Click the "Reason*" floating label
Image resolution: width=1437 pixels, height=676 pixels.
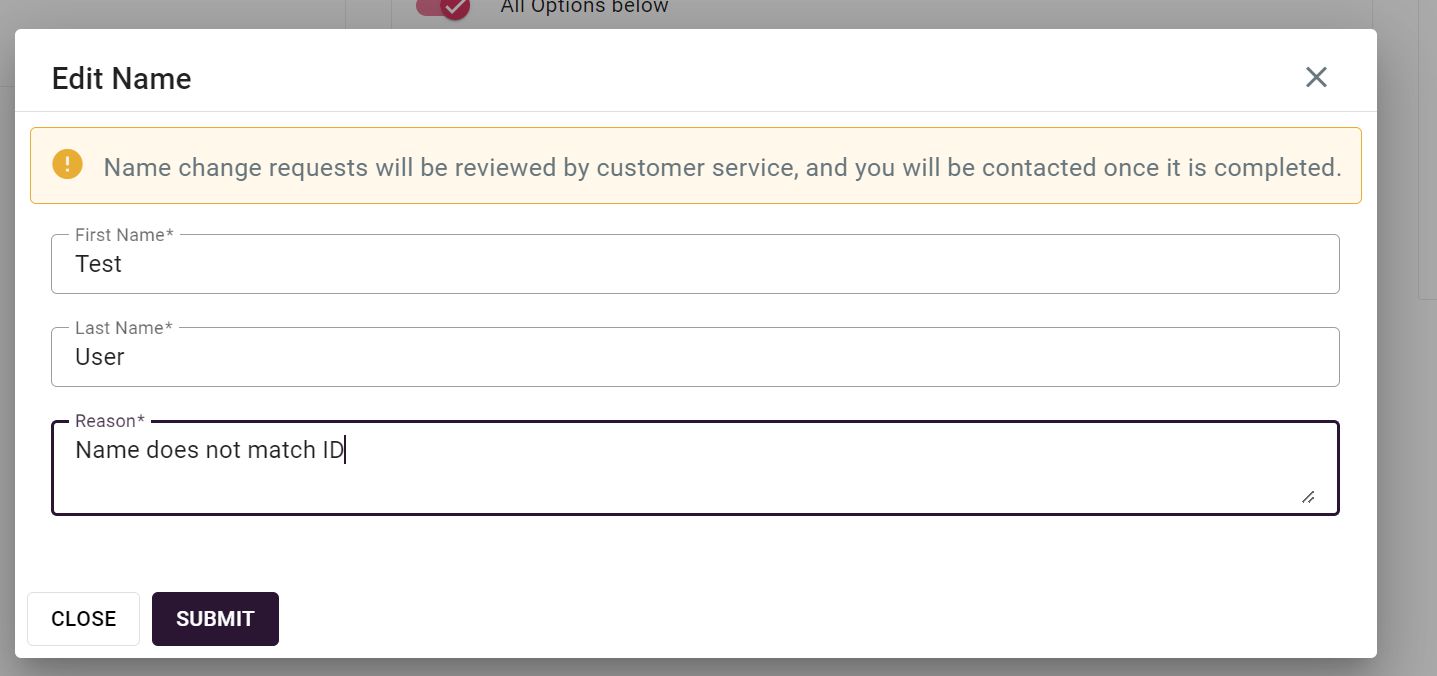tap(110, 421)
